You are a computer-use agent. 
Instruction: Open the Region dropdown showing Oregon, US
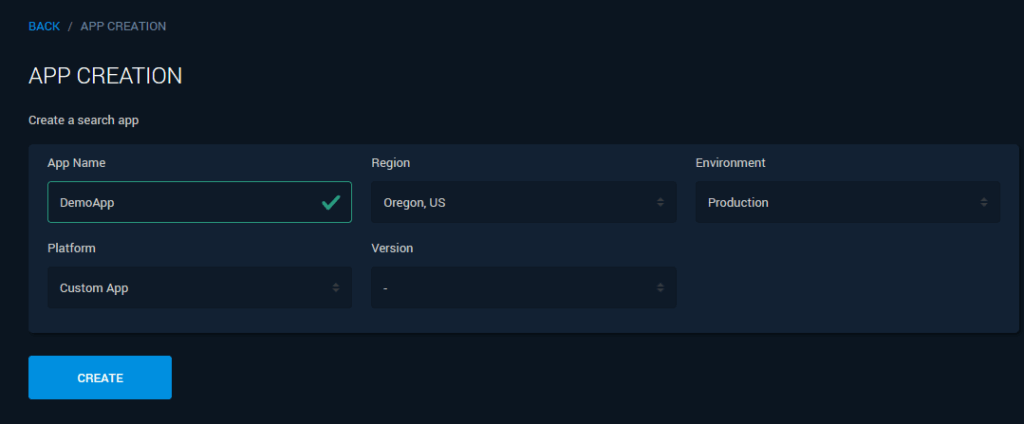coord(510,202)
